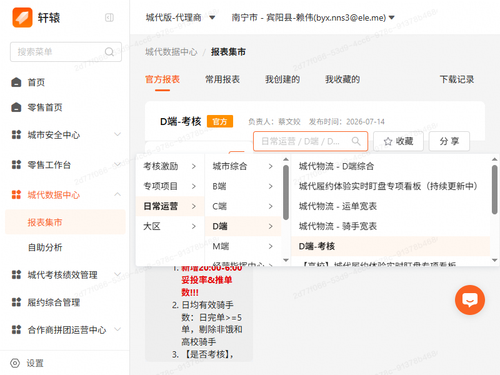Collapse sidebar with the top toggle icon
This screenshot has width=500, height=375.
point(109,17)
